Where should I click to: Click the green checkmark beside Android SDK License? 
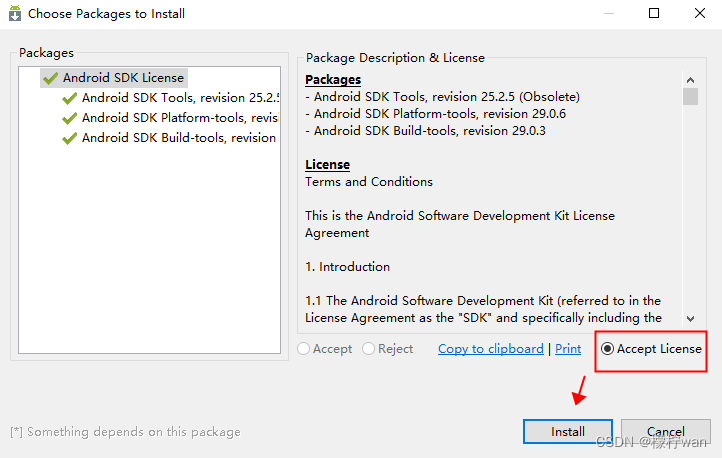pos(50,78)
